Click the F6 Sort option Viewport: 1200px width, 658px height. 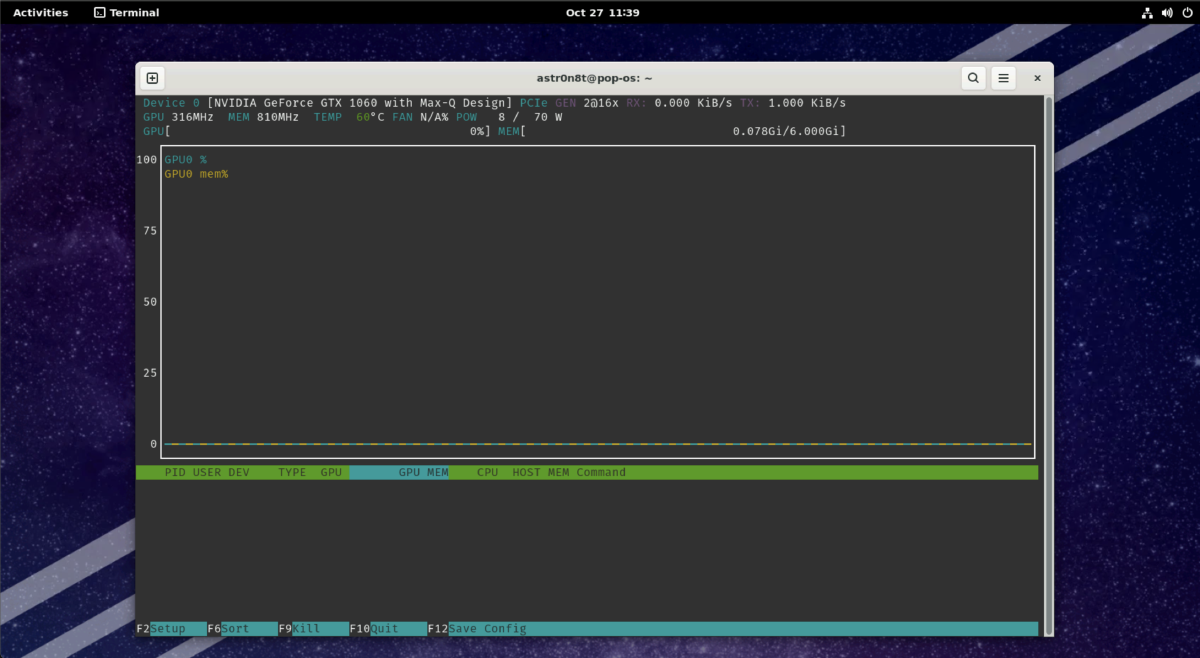236,629
